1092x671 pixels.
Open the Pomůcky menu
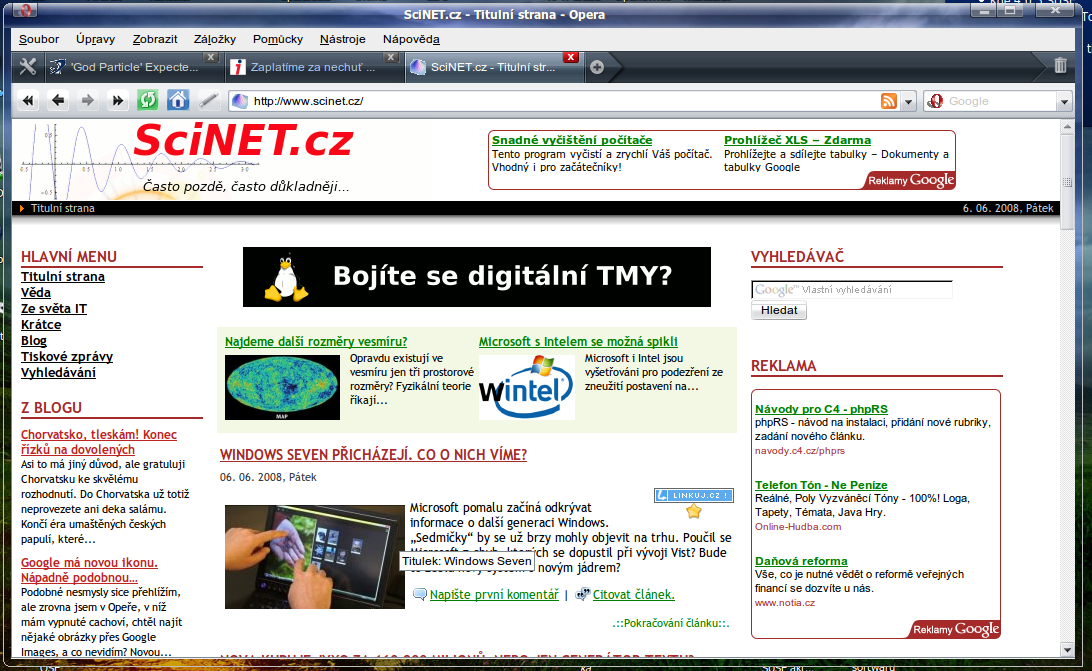(278, 39)
